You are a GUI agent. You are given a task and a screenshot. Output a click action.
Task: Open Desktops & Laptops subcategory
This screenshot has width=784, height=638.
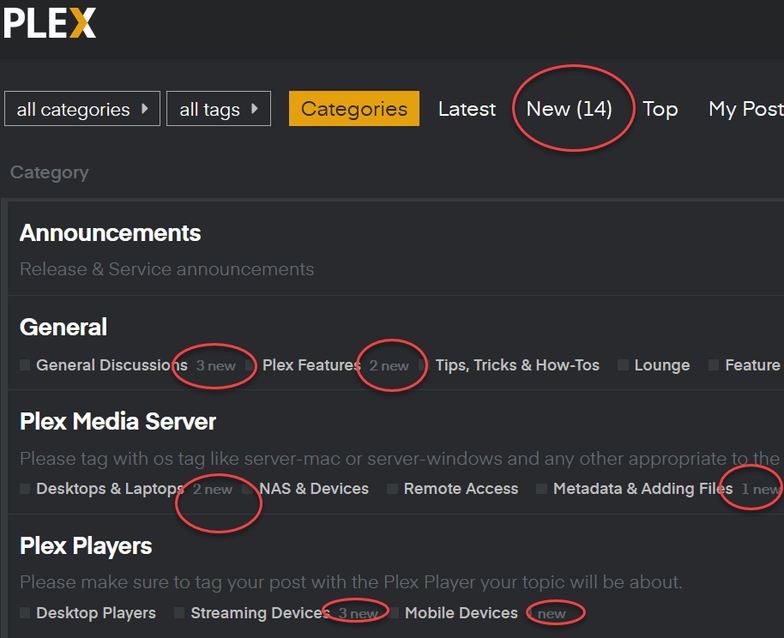[x=110, y=488]
